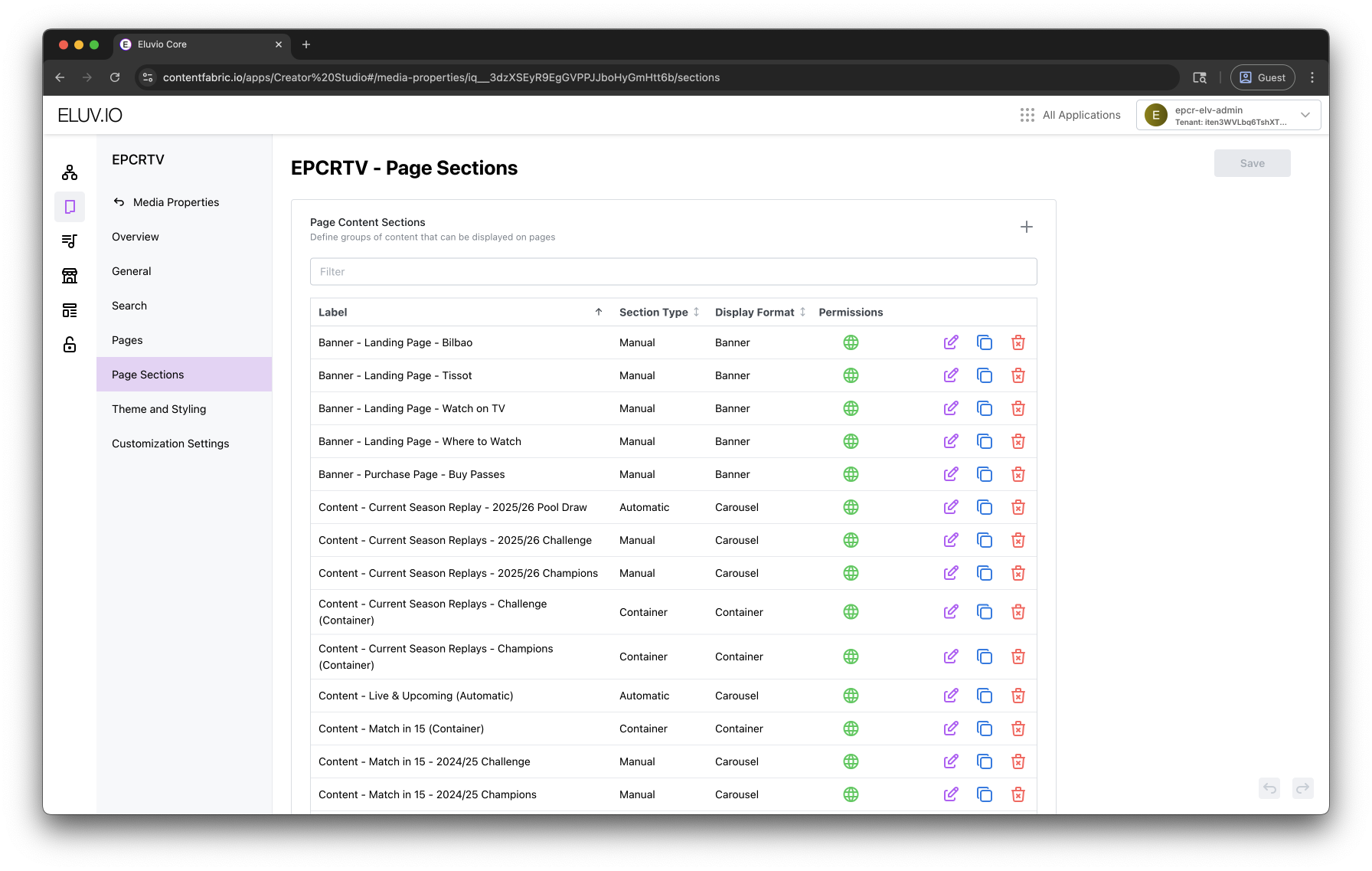The height and width of the screenshot is (871, 1372).
Task: Toggle Label column sort order
Action: (x=598, y=312)
